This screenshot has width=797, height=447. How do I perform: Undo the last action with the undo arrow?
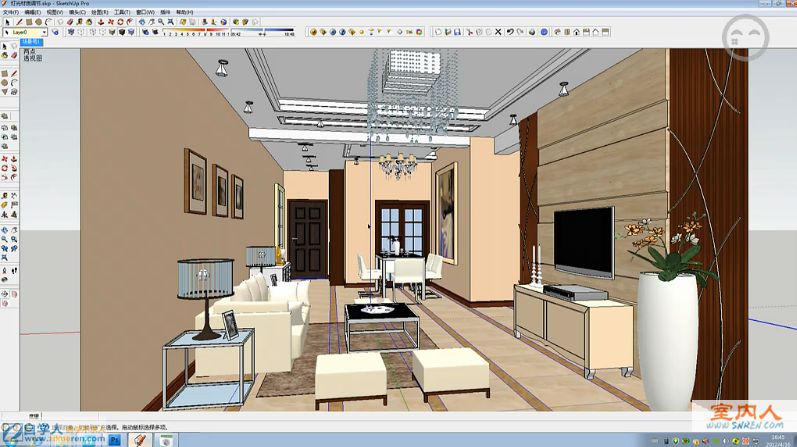[510, 32]
